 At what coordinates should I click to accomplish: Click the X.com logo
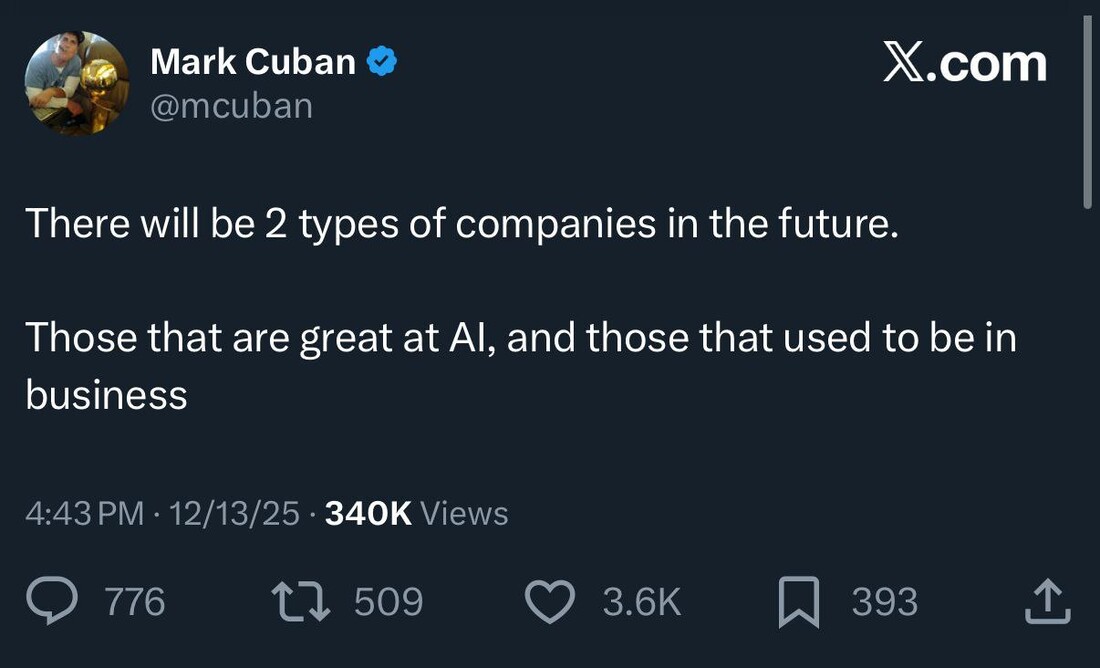coord(964,64)
